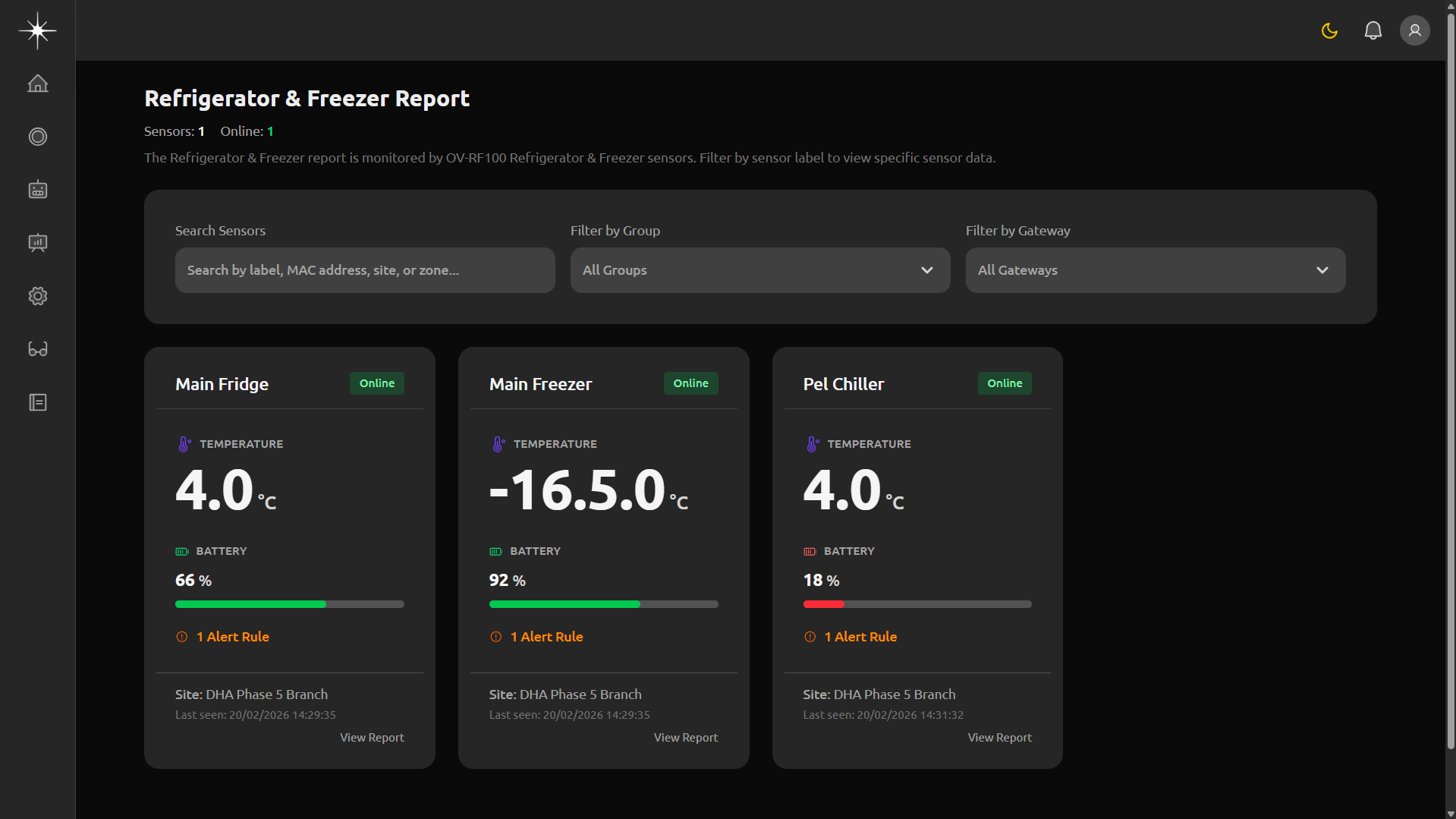Toggle dark mode with moon icon
The width and height of the screenshot is (1456, 819).
[x=1329, y=30]
